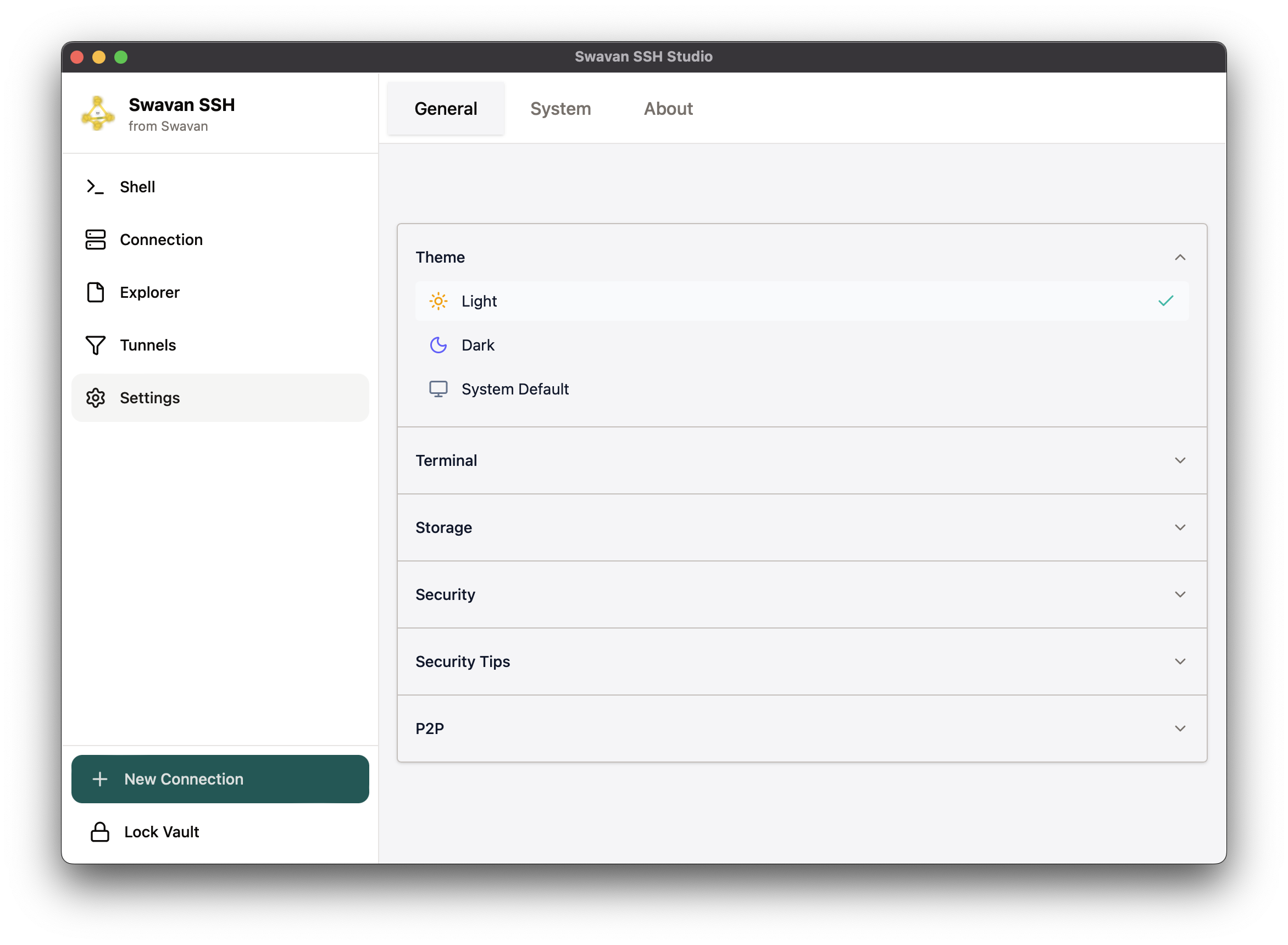Click the Explorer file icon
Screen dimensions: 1288x945
[95, 292]
